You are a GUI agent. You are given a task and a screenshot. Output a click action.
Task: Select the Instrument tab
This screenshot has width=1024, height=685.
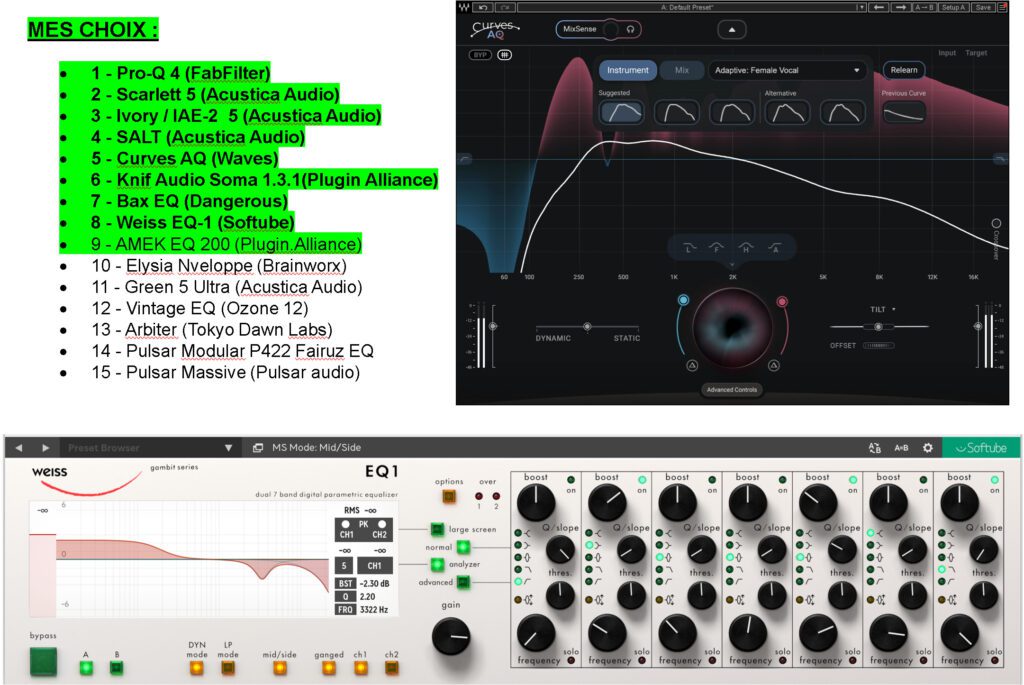[x=628, y=70]
